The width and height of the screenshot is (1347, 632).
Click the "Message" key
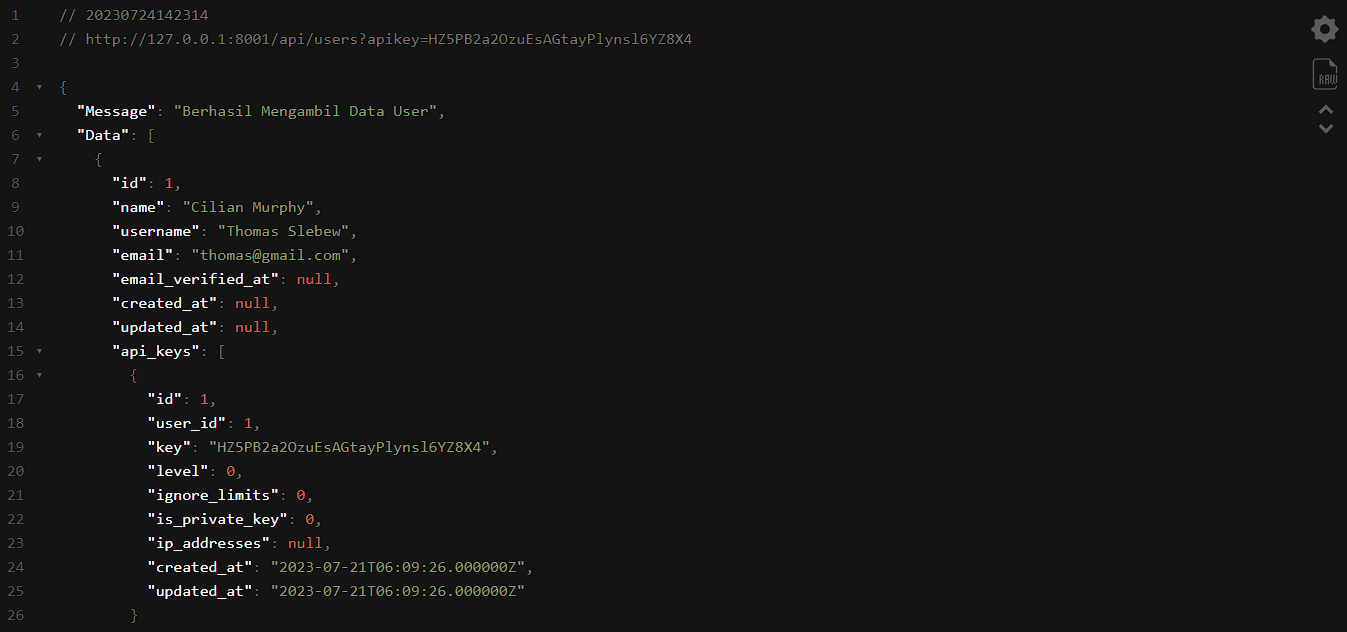116,111
